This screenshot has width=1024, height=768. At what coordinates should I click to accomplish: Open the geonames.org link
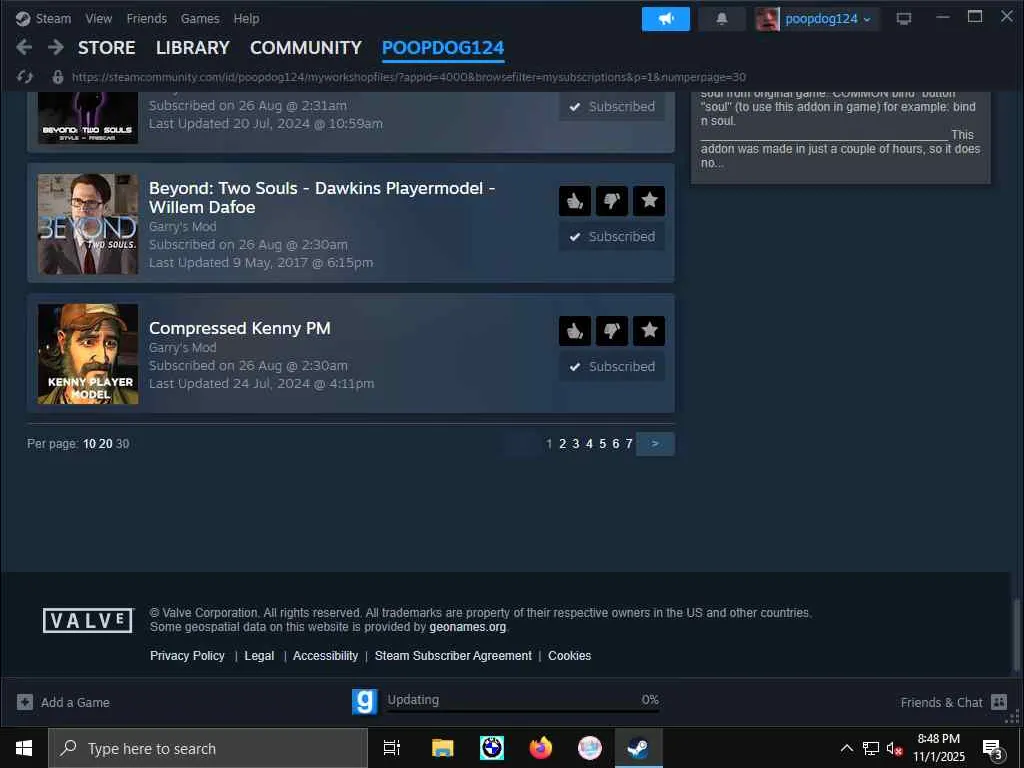pyautogui.click(x=468, y=627)
